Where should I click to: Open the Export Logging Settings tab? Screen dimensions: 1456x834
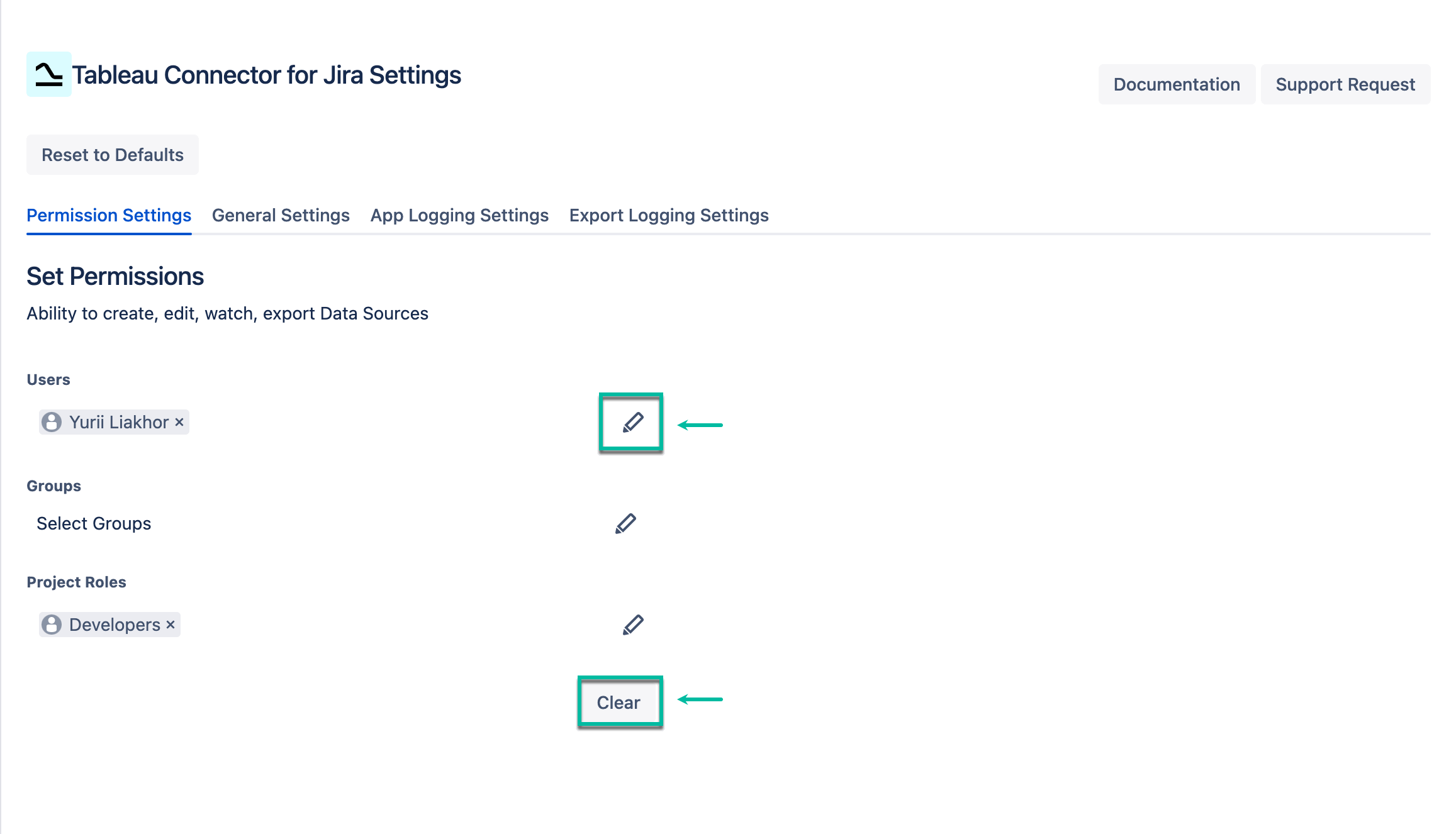668,215
